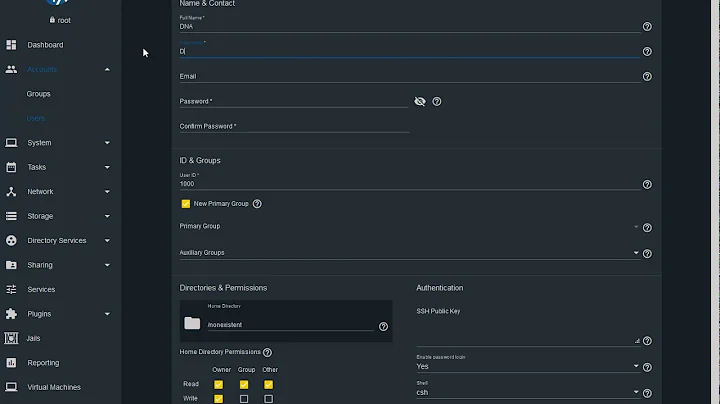
Task: Click the Network topology icon
Action: tap(11, 191)
